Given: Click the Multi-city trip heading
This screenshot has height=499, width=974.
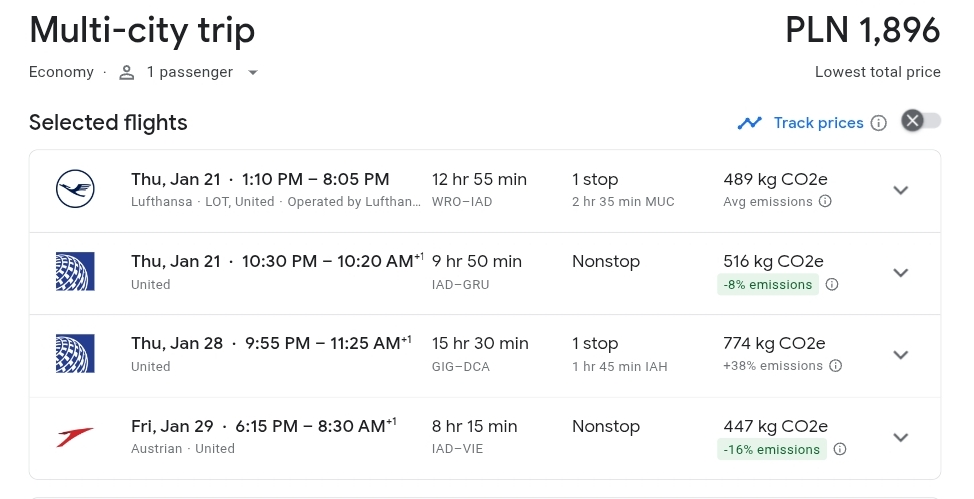Looking at the screenshot, I should point(142,30).
